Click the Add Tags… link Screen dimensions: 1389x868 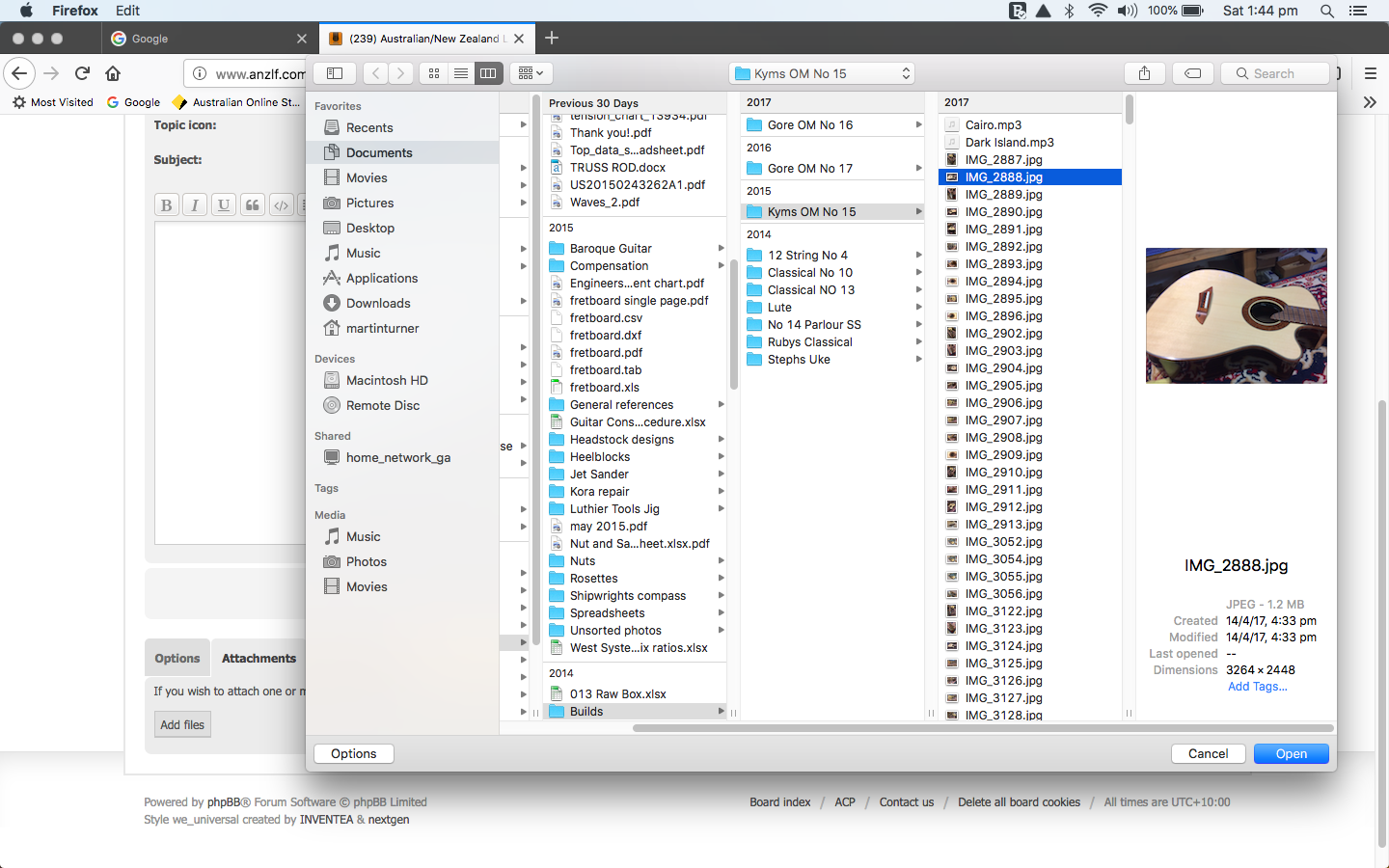pos(1257,687)
